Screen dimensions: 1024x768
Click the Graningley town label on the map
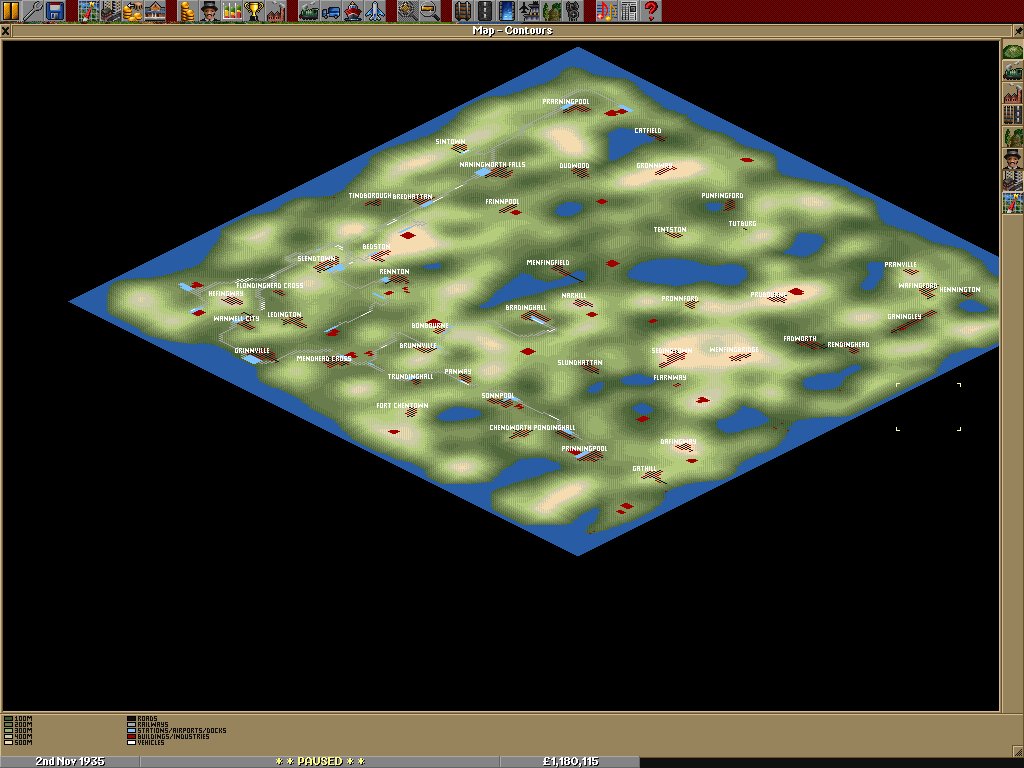tap(904, 317)
